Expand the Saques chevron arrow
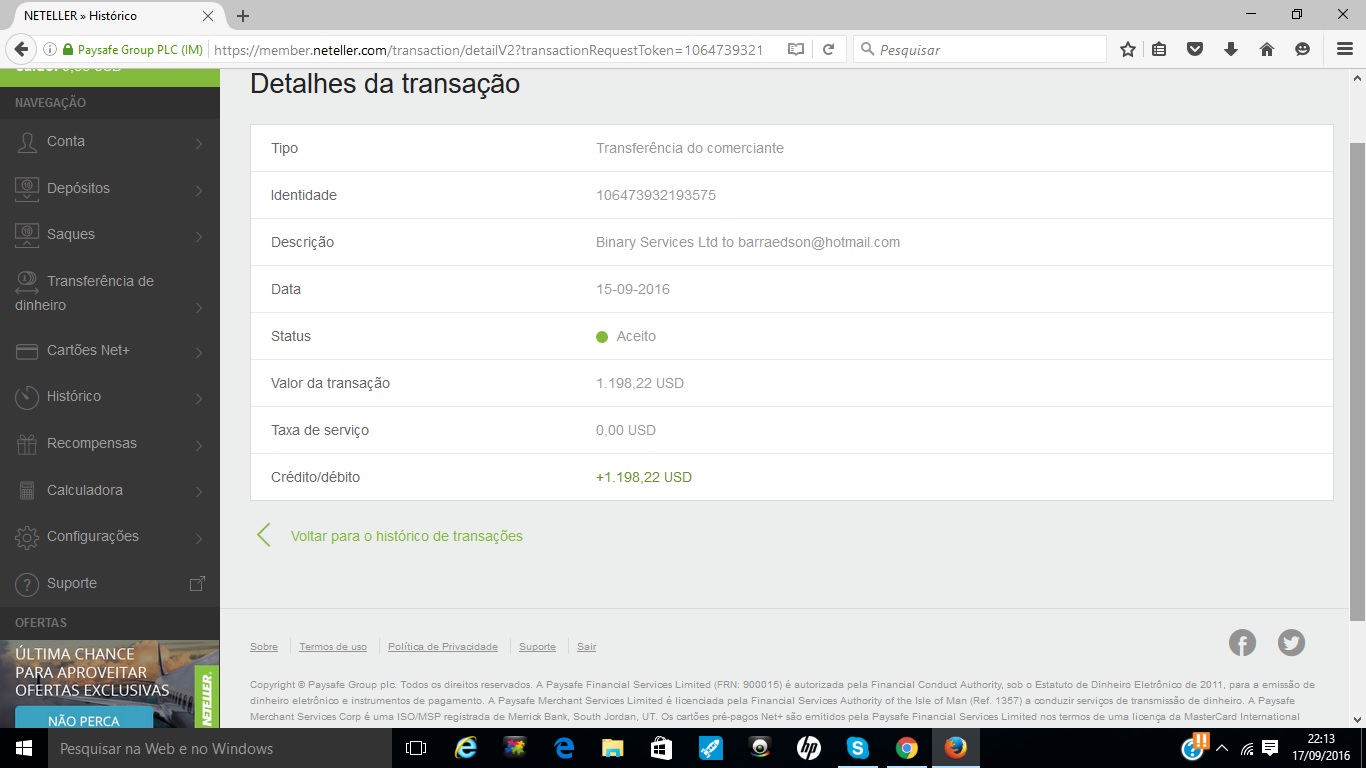The width and height of the screenshot is (1366, 768). pyautogui.click(x=199, y=237)
